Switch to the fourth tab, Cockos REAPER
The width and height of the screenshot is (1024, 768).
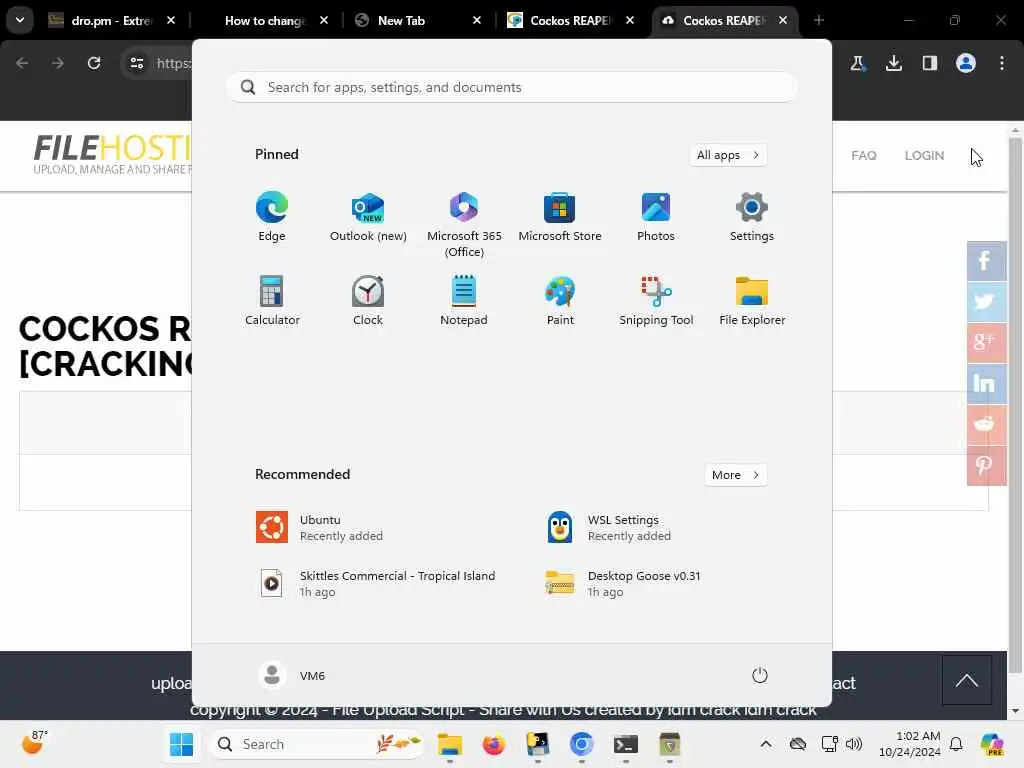point(571,20)
